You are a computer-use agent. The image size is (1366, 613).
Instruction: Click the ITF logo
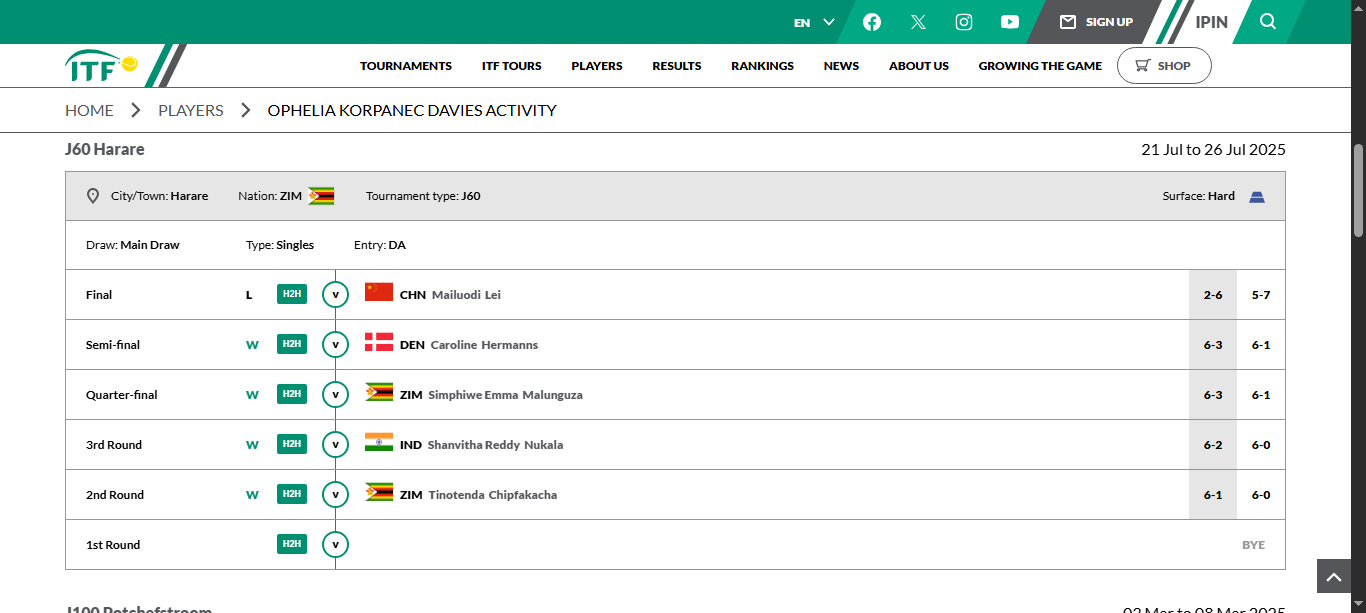[x=102, y=66]
